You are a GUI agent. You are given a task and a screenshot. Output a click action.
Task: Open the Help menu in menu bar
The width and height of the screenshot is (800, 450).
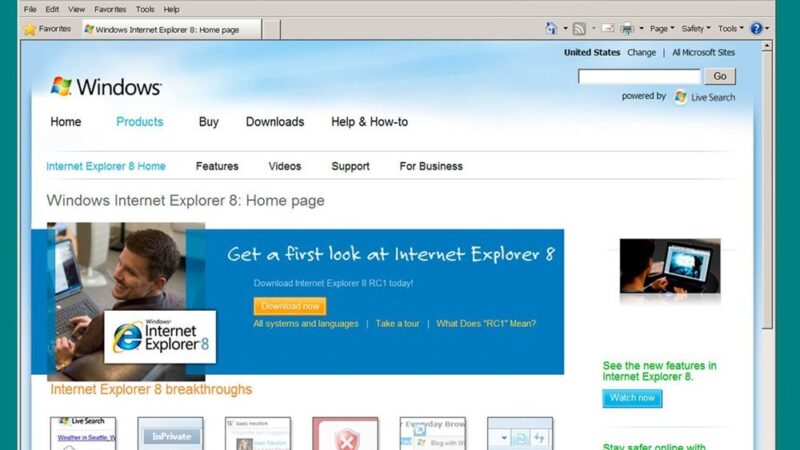click(171, 9)
